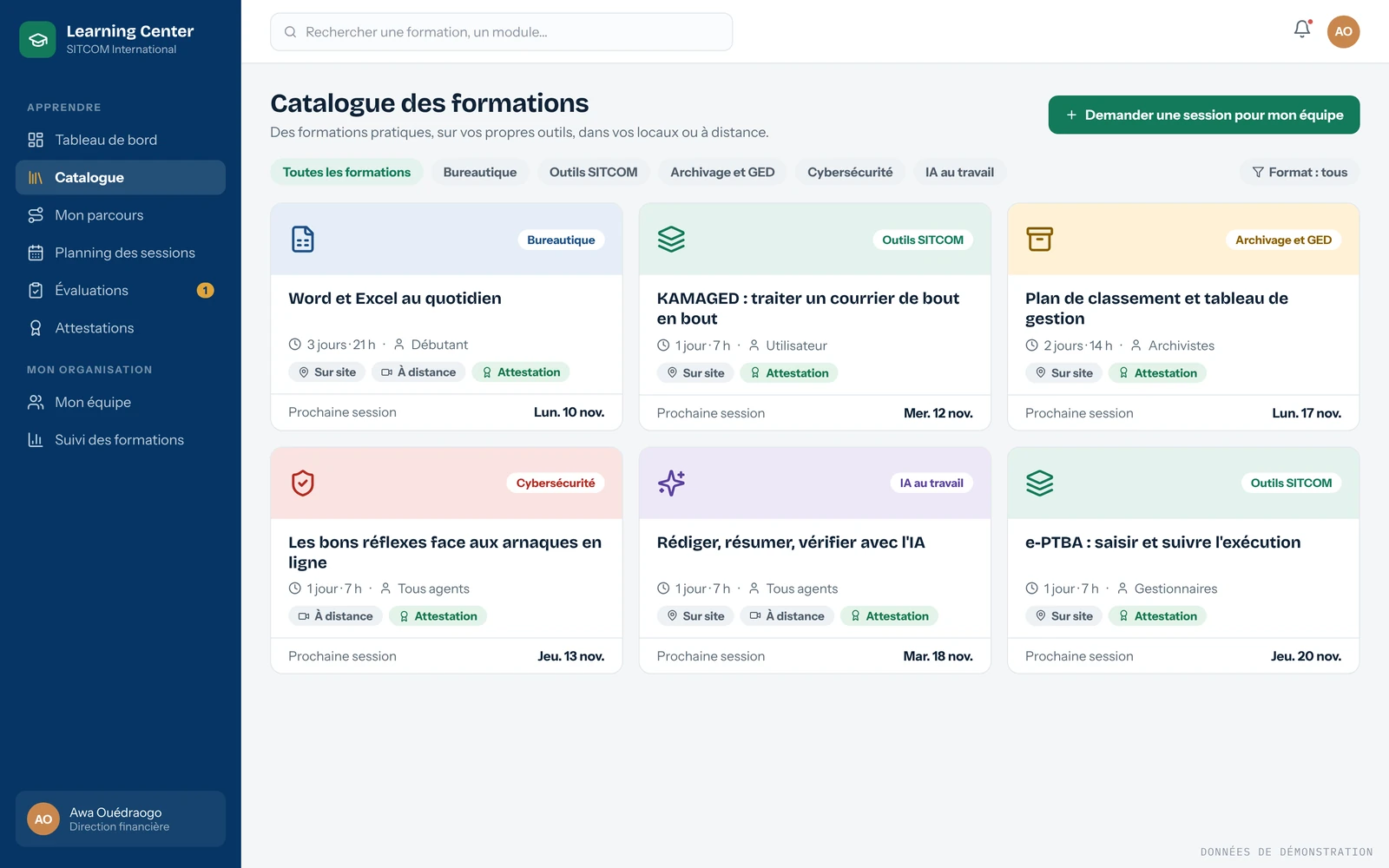
Task: Click the Cybersécurité badge on the arnaques card
Action: [x=556, y=483]
